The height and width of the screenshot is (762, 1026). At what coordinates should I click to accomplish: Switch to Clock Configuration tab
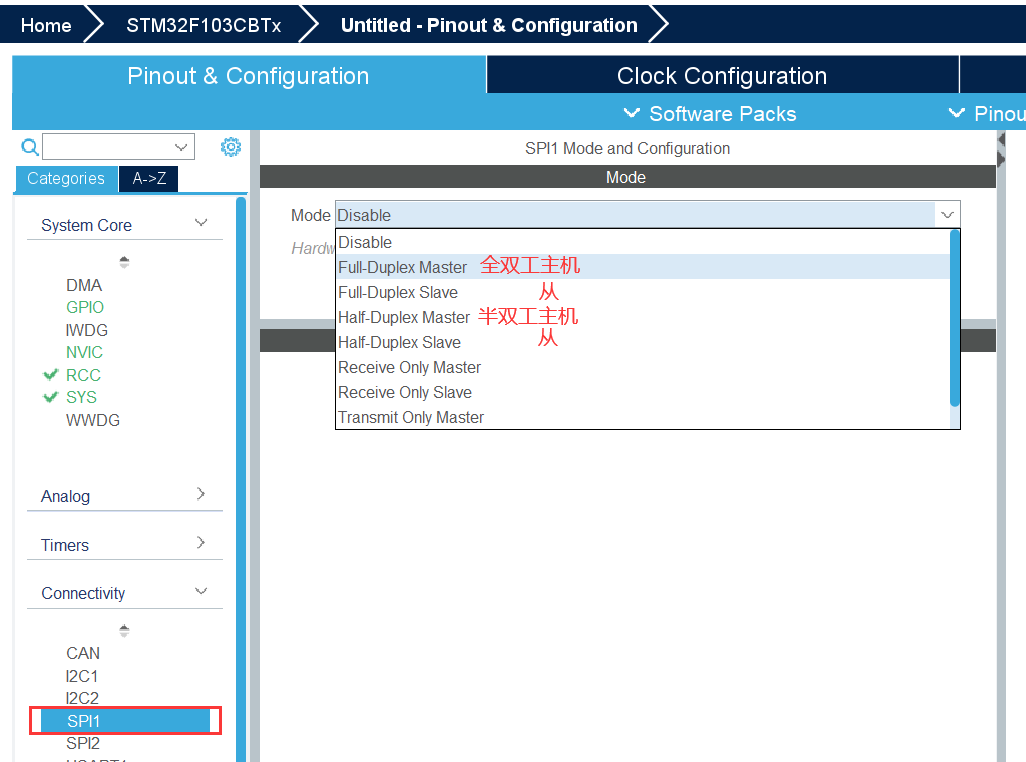tap(722, 75)
